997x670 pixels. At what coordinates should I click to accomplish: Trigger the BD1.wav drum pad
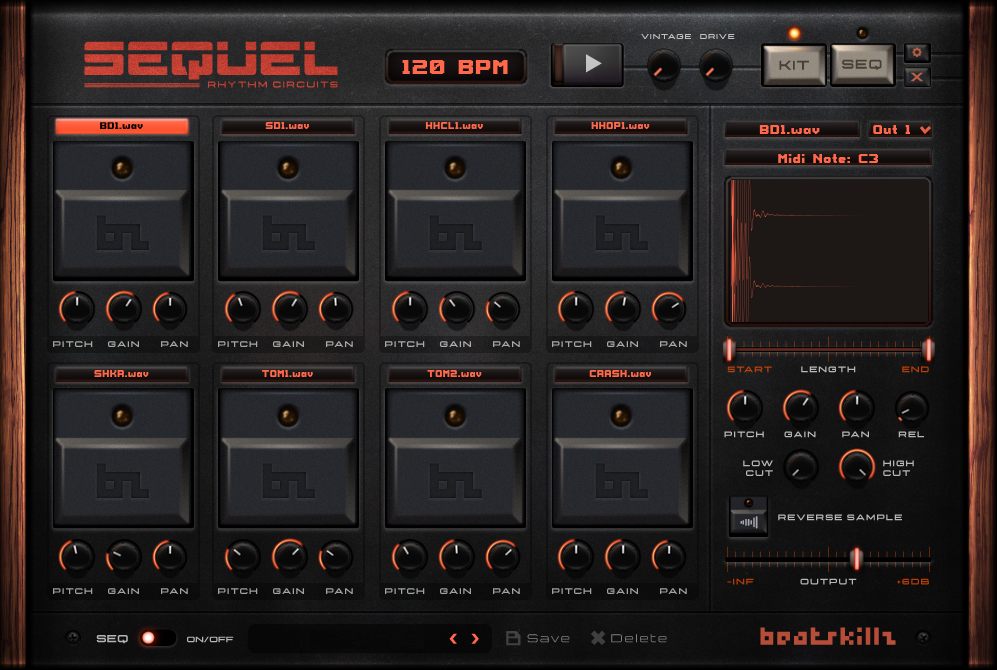(123, 211)
